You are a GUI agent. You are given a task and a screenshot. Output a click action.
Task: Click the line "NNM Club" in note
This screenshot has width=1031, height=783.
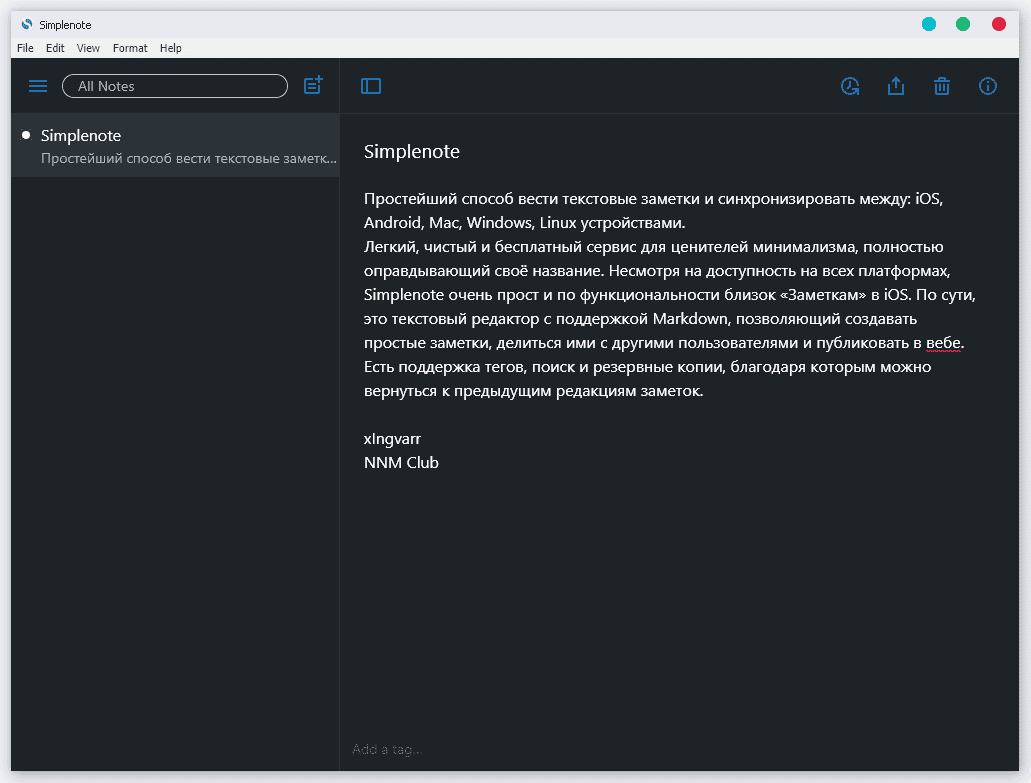pyautogui.click(x=401, y=462)
